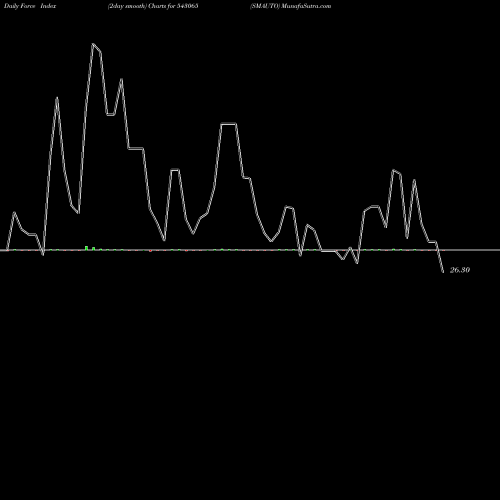Click the 26.30 value label
The width and height of the screenshot is (500, 500).
click(460, 270)
